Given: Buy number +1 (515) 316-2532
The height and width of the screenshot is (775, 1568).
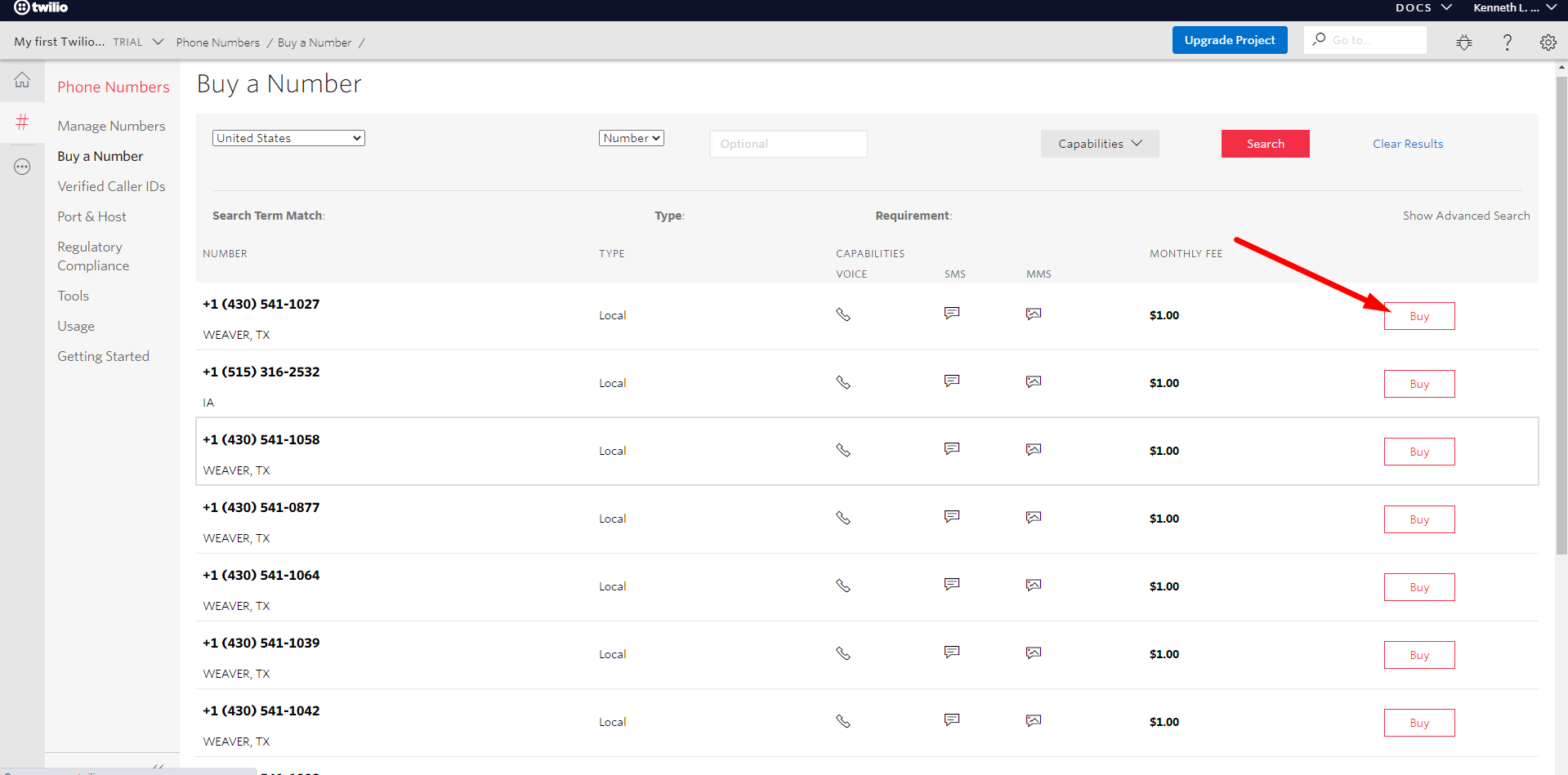Looking at the screenshot, I should 1419,384.
